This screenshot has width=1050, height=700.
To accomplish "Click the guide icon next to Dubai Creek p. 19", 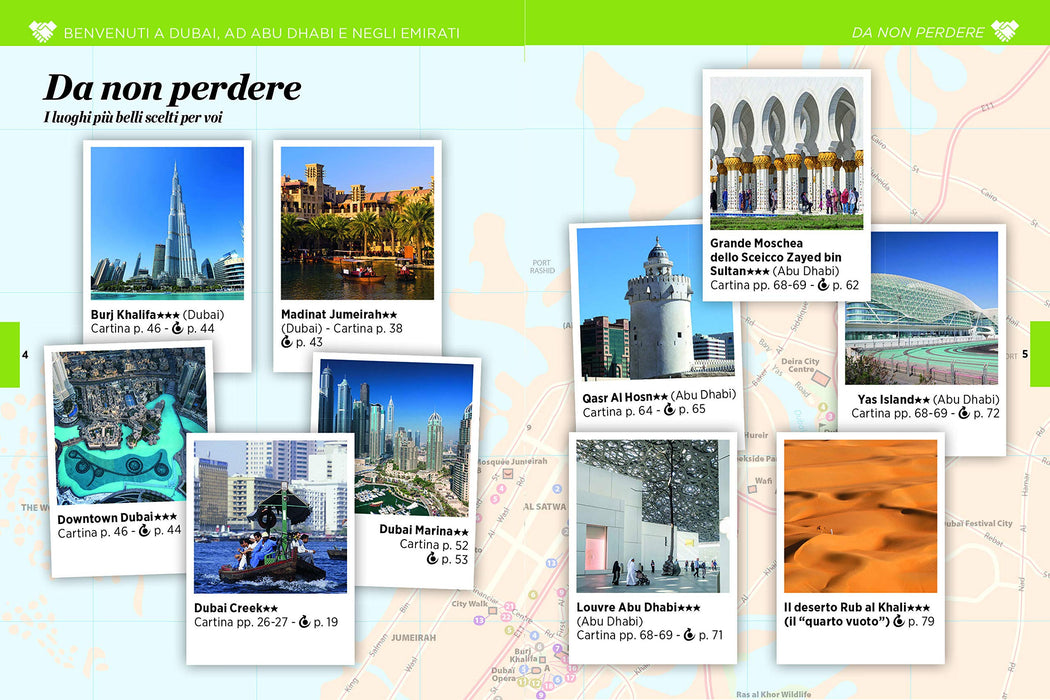I will 304,622.
